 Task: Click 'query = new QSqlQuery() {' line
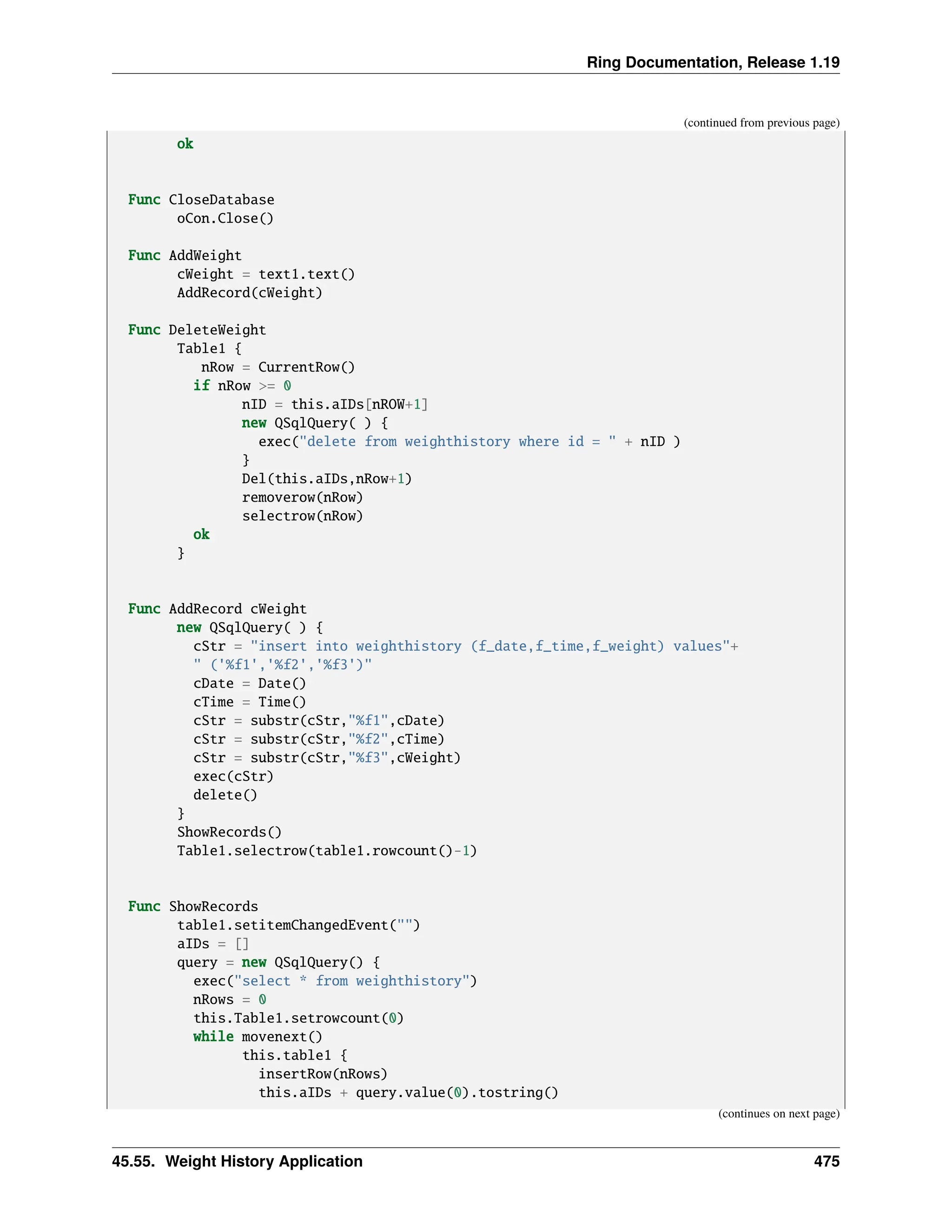coord(278,963)
